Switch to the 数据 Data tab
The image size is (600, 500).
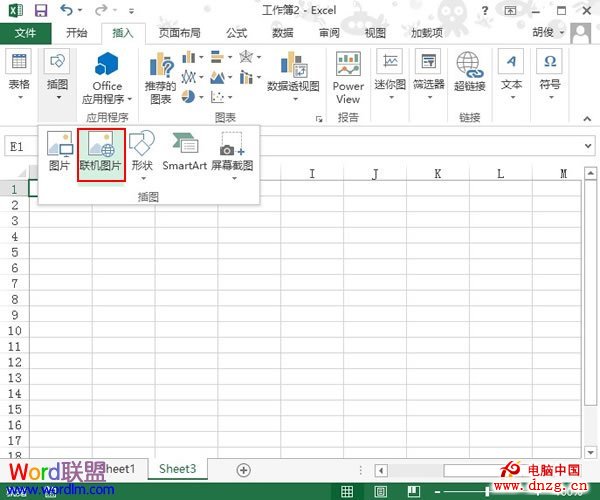coord(283,33)
